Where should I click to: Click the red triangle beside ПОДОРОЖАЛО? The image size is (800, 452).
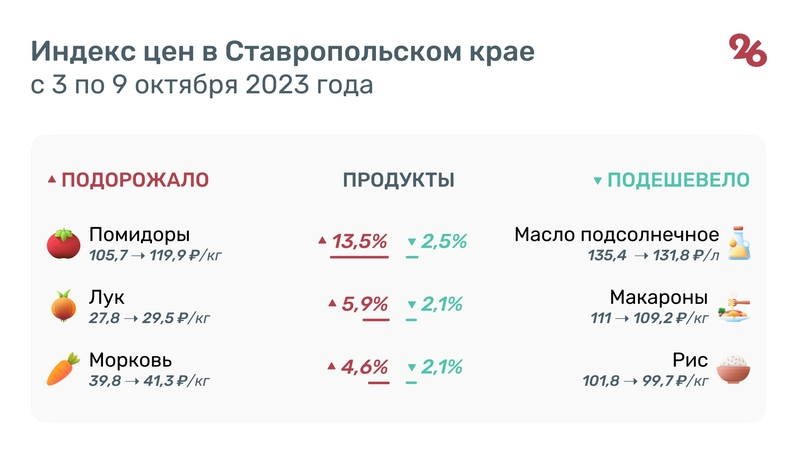coord(52,181)
